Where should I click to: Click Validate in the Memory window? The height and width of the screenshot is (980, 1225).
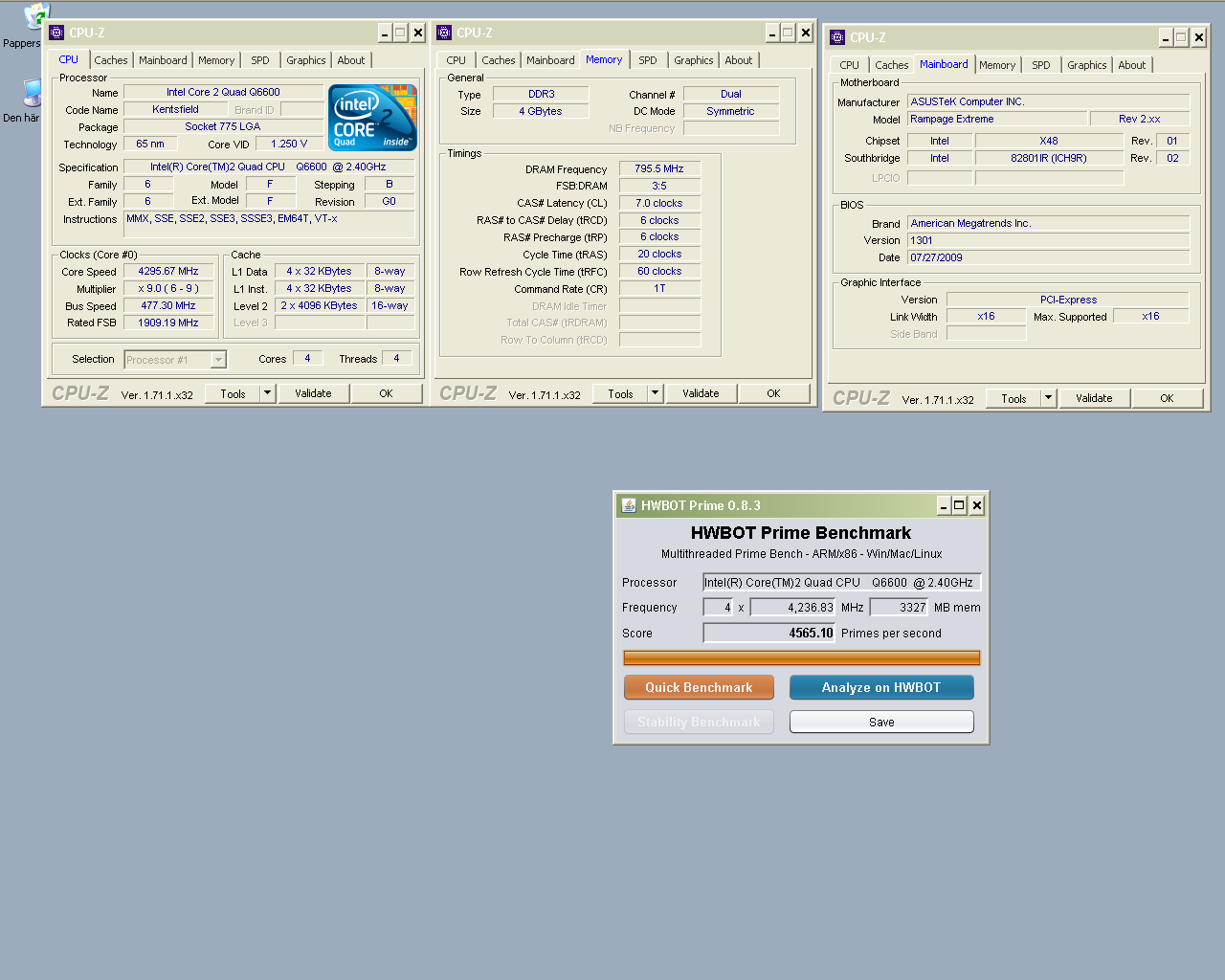701,393
